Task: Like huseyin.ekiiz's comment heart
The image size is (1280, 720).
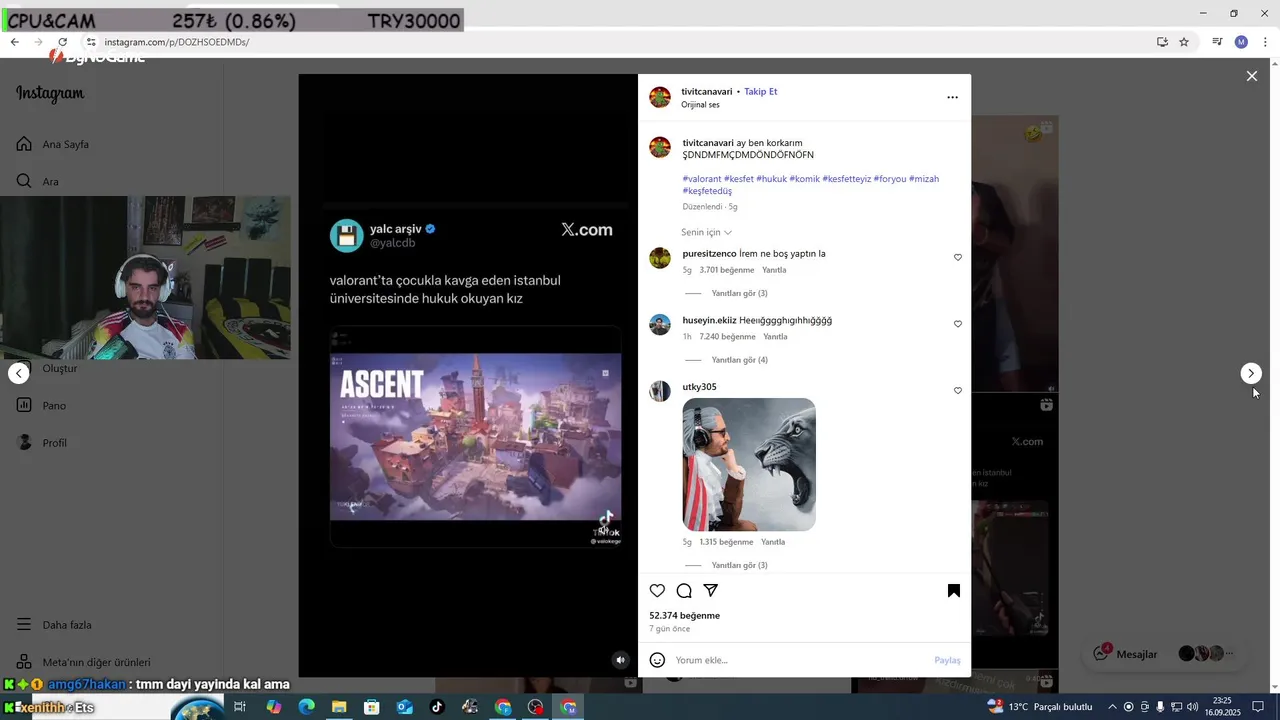Action: click(x=957, y=324)
